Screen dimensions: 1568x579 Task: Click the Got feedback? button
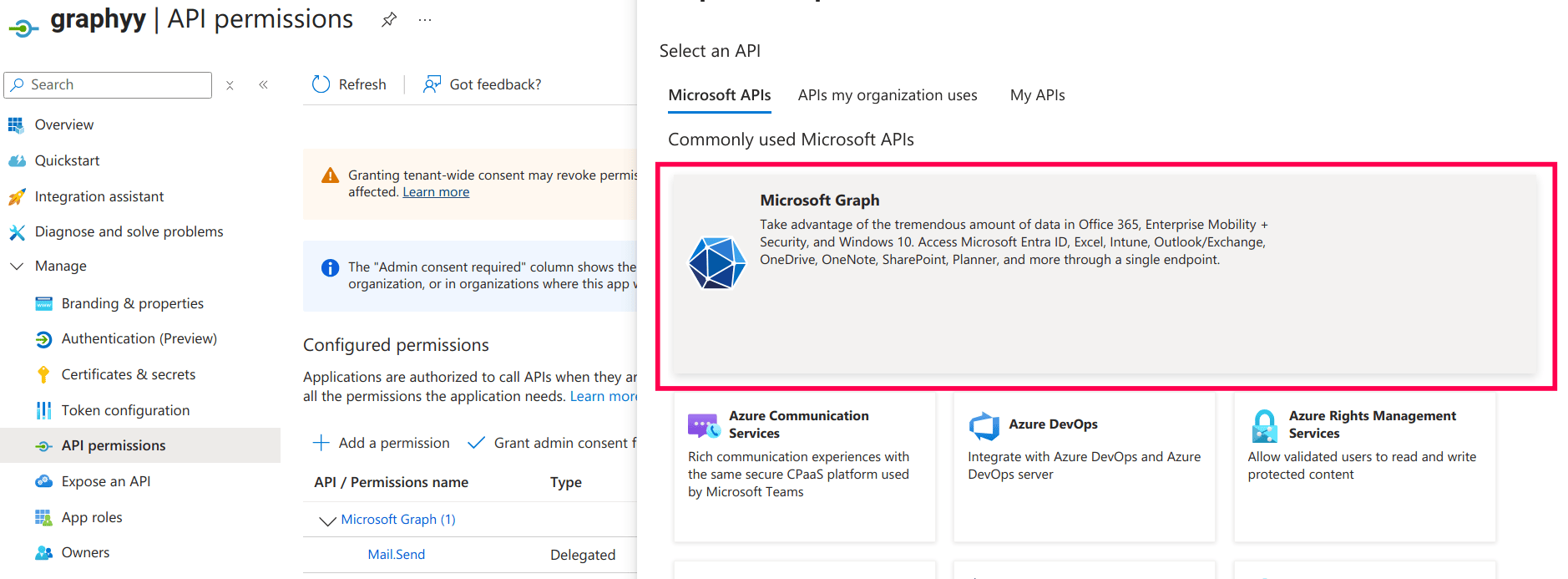click(483, 84)
